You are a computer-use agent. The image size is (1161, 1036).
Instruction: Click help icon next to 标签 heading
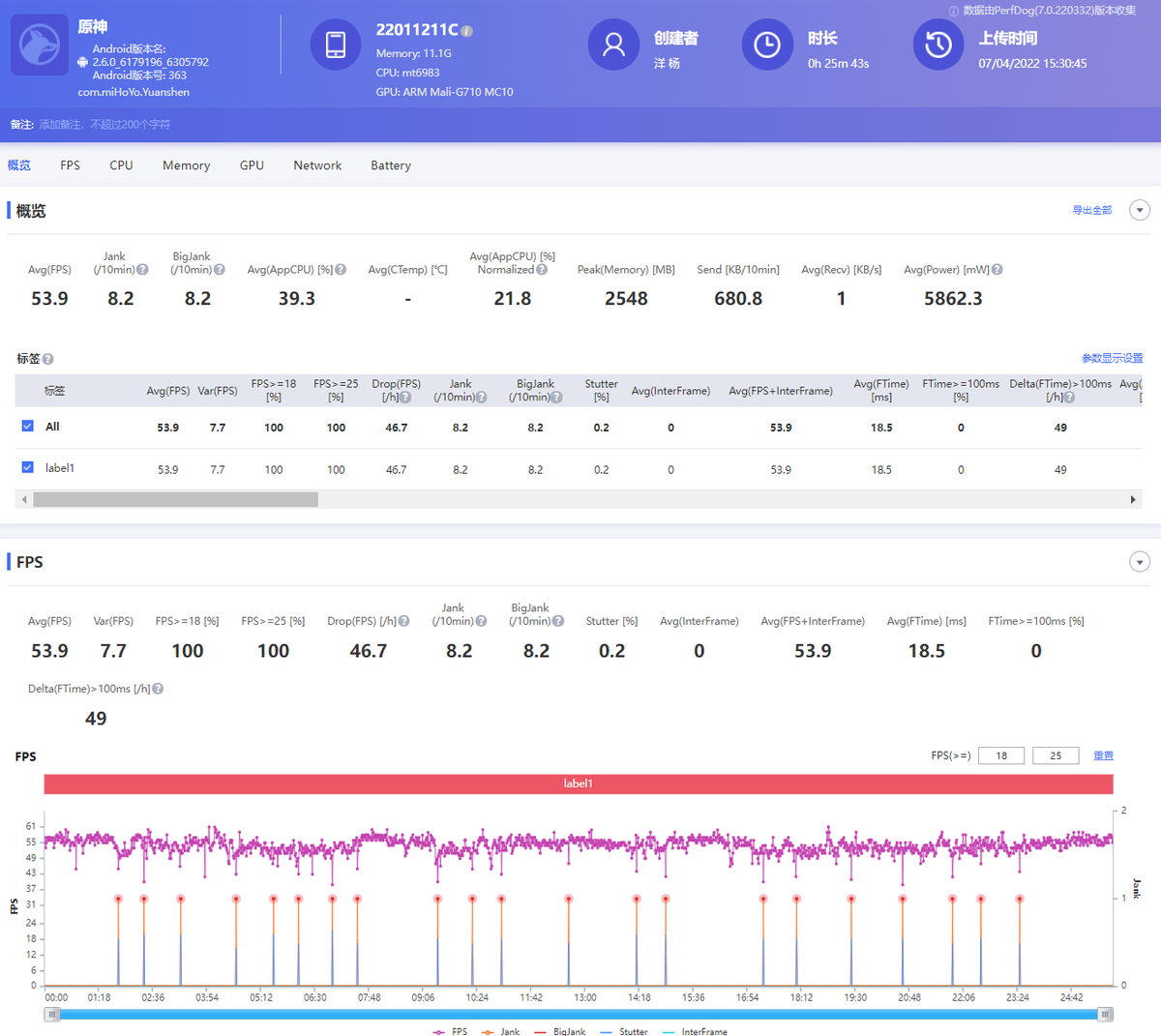[x=48, y=359]
